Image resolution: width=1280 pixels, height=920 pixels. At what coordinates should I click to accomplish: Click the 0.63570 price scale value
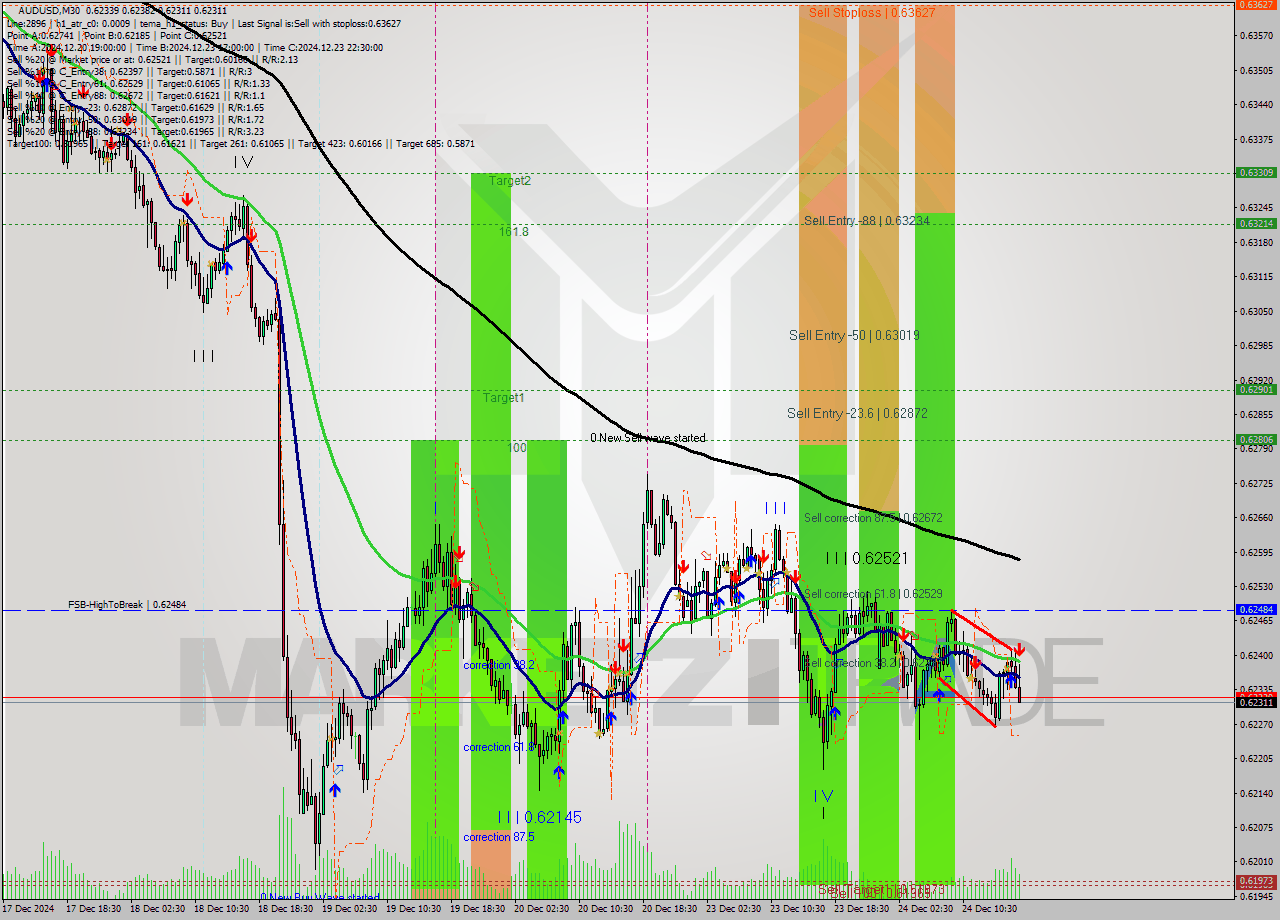(x=1255, y=36)
